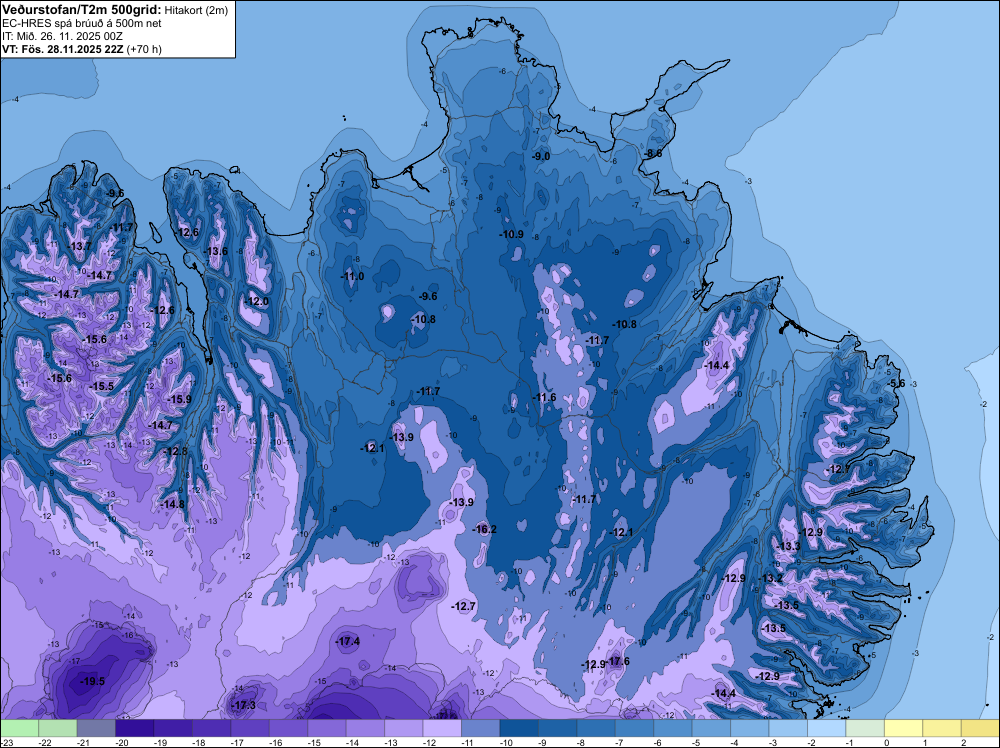The height and width of the screenshot is (748, 1000).
Task: Click the '-9.0' temperature value
Action: (541, 156)
